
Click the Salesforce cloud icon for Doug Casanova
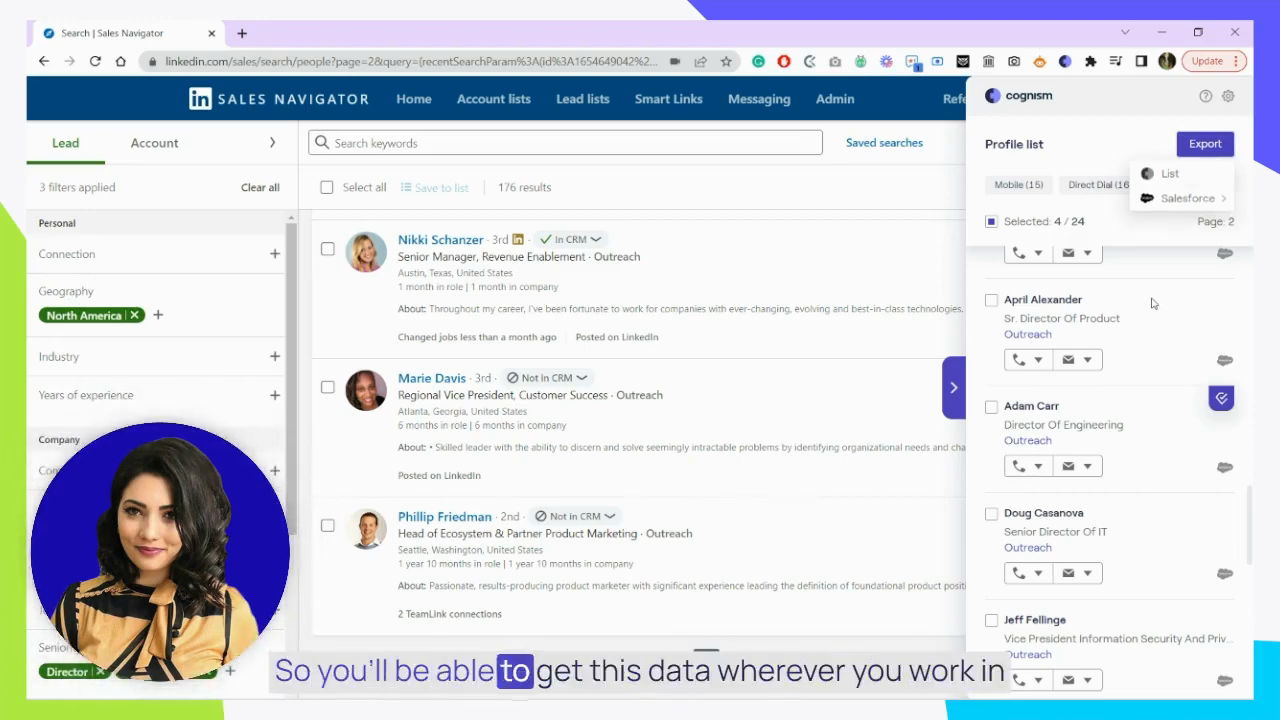1225,574
